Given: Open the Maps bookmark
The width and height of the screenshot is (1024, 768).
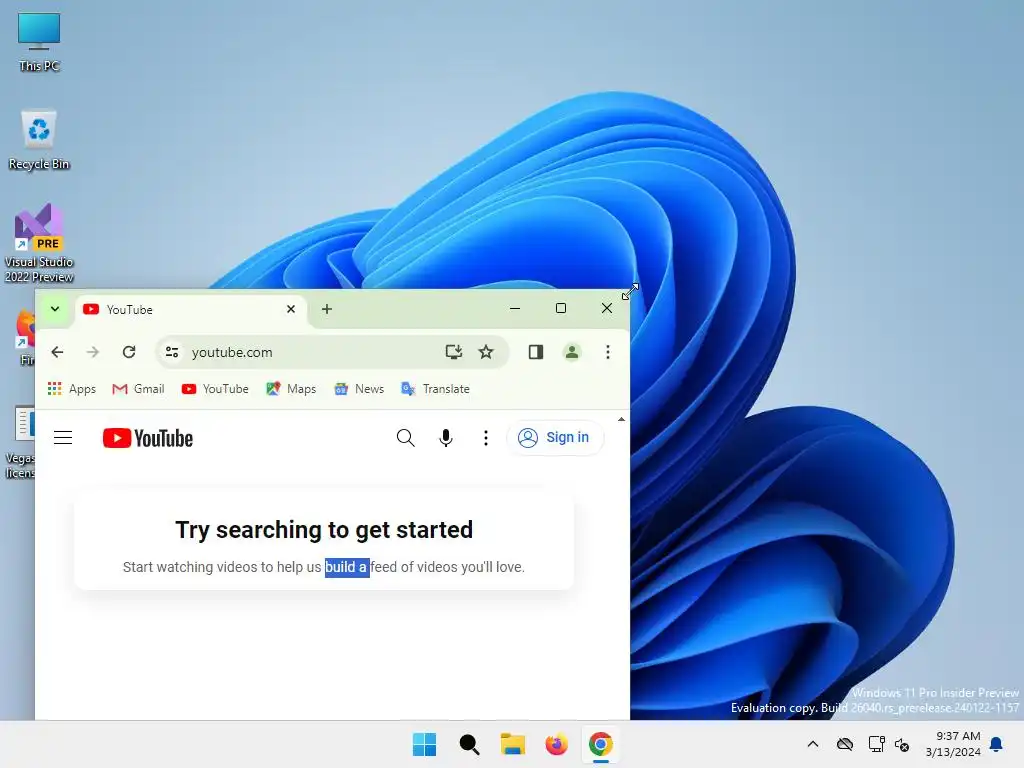Looking at the screenshot, I should 291,389.
